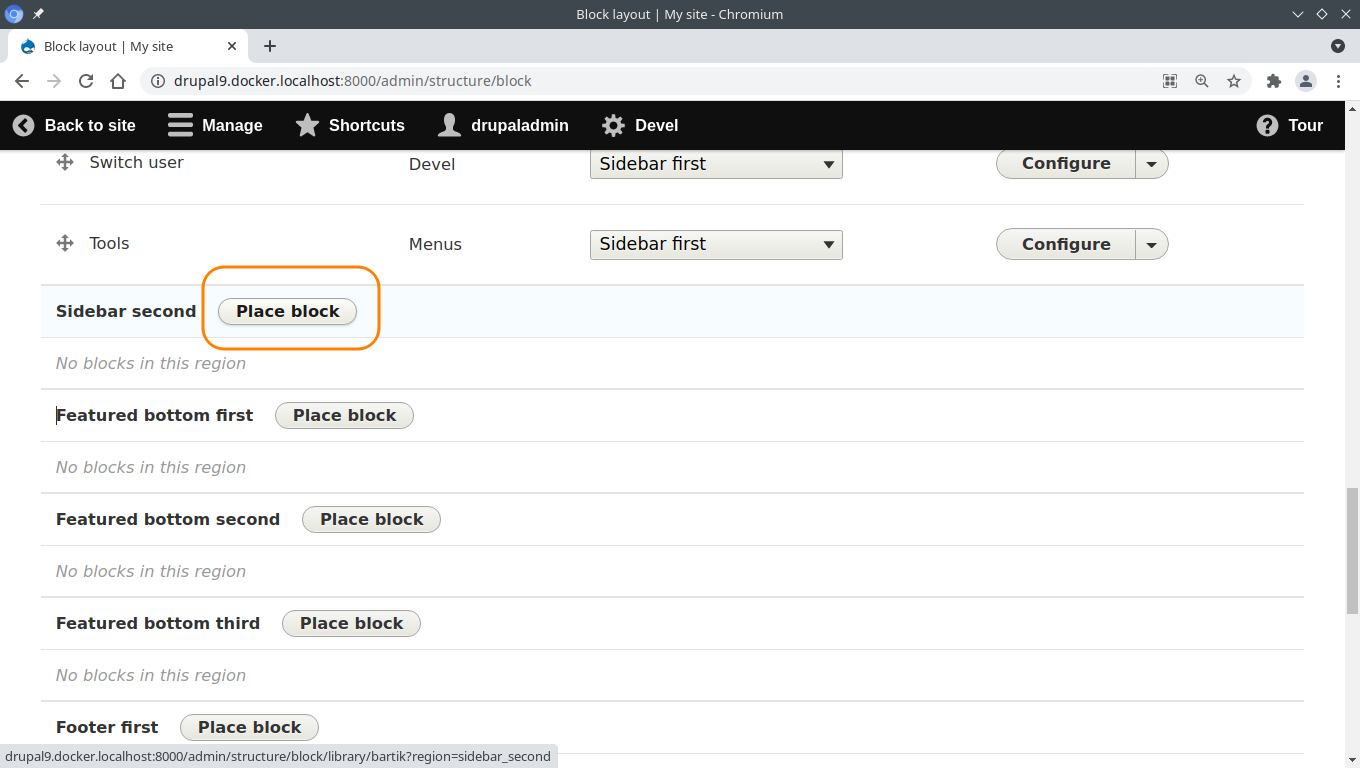Click the drag handle for Switch user block
Screen dimensions: 1360x768
[x=65, y=162]
